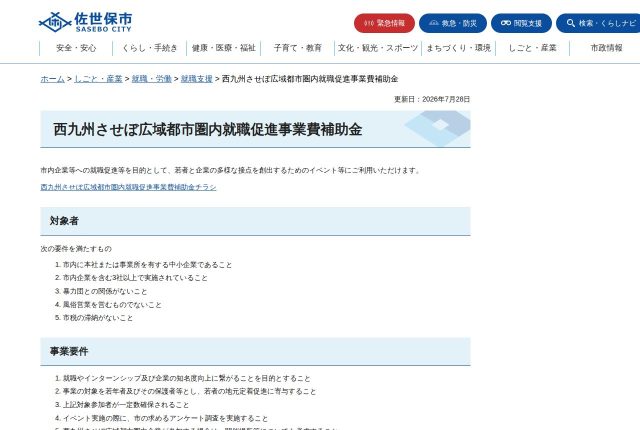Click the page title 西九州させぼ広域都市圏内就職促進事業費補助金
This screenshot has height=430, width=640.
[208, 129]
